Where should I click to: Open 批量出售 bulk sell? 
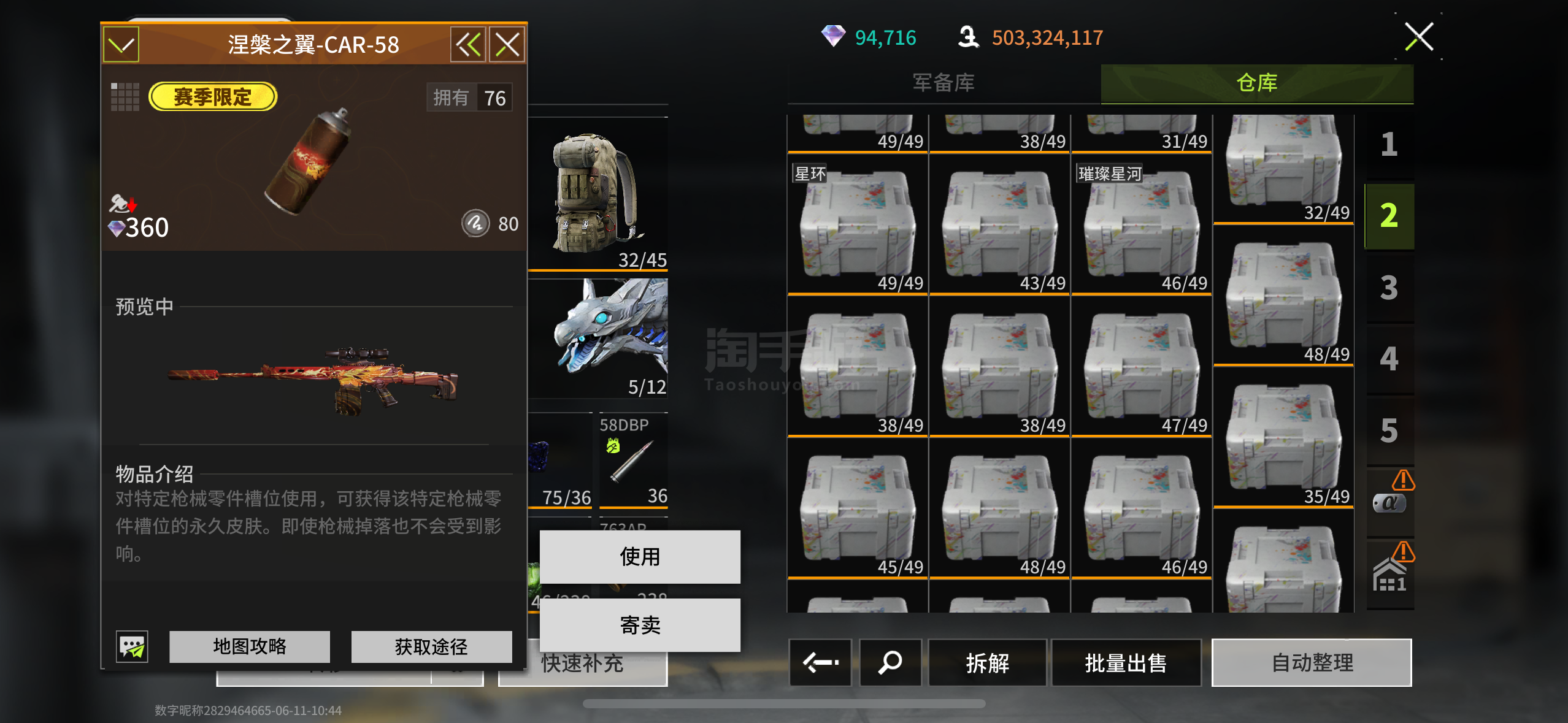tap(1126, 662)
